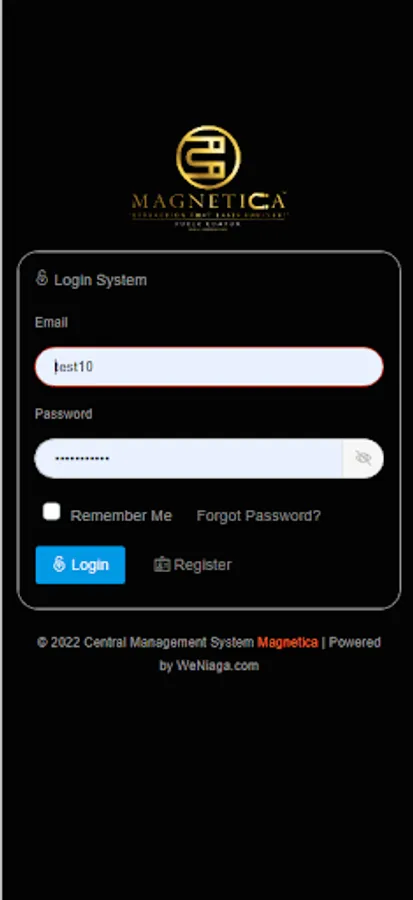Image resolution: width=413 pixels, height=900 pixels.
Task: Click the Password field label
Action: (63, 414)
